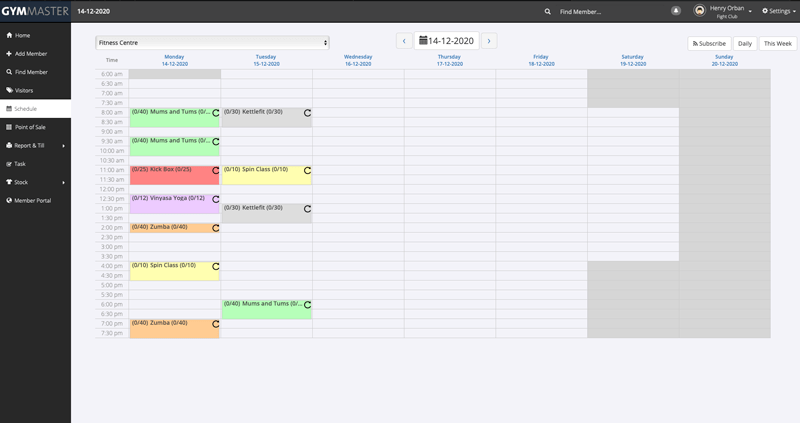Image resolution: width=800 pixels, height=423 pixels.
Task: Click the Add Member plus icon
Action: (x=9, y=53)
